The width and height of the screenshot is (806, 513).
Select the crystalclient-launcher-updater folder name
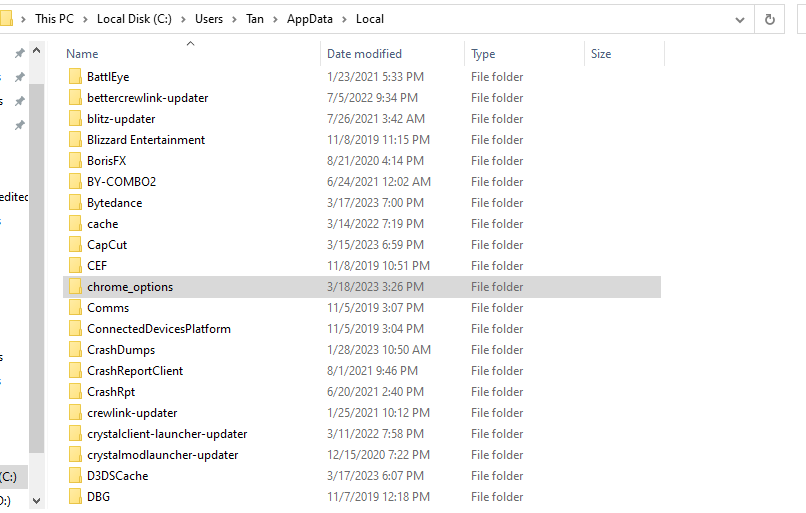pos(167,434)
